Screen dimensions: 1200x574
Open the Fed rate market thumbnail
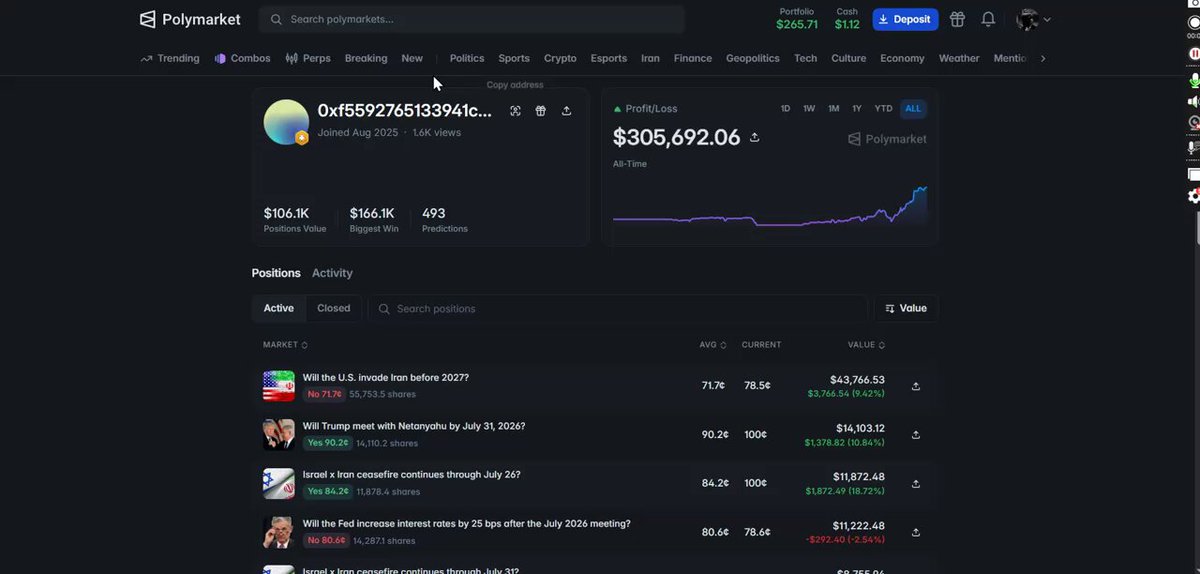279,532
